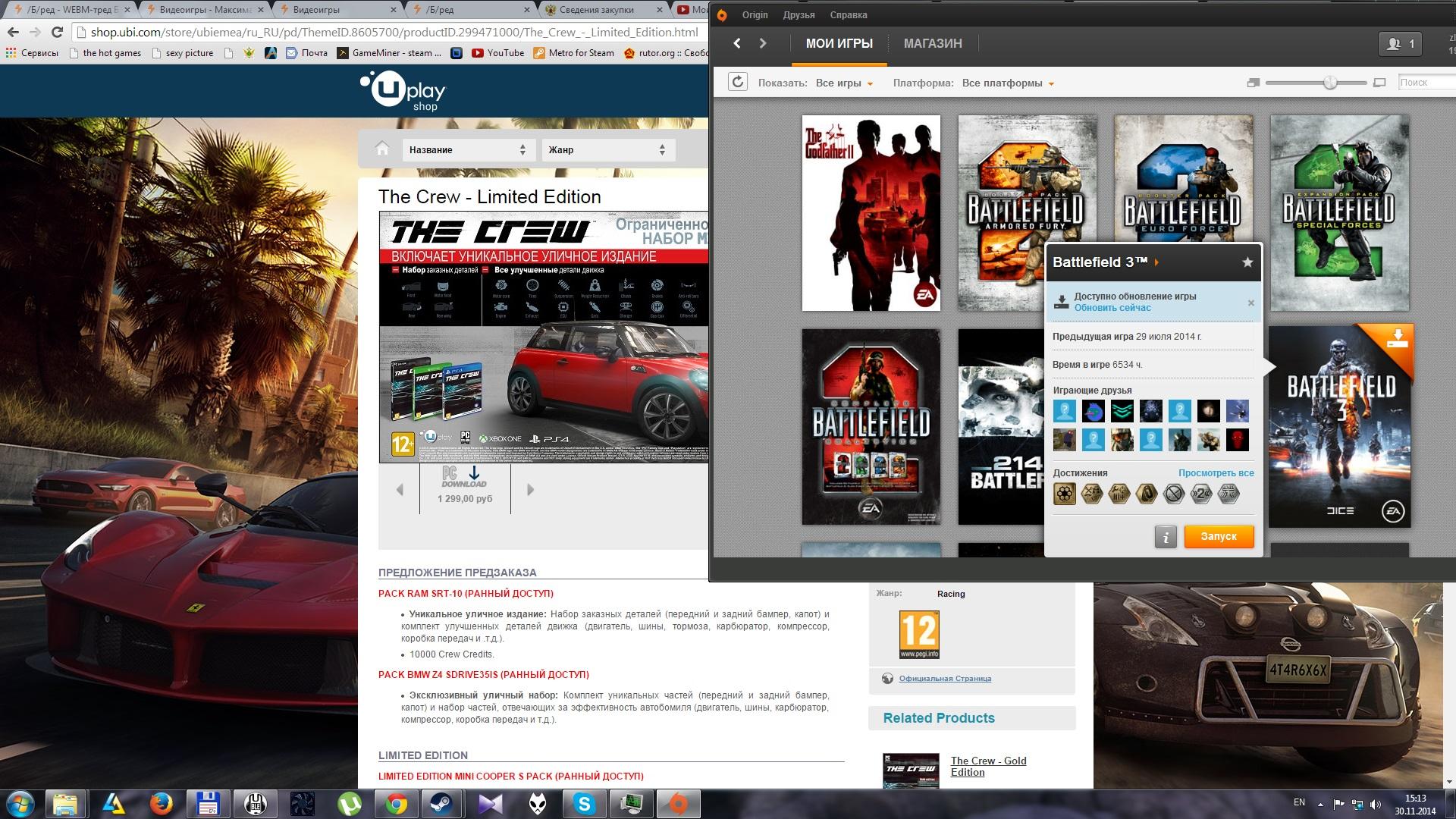This screenshot has width=1456, height=819.
Task: Open the GameMiner - steam bookmark
Action: 390,53
